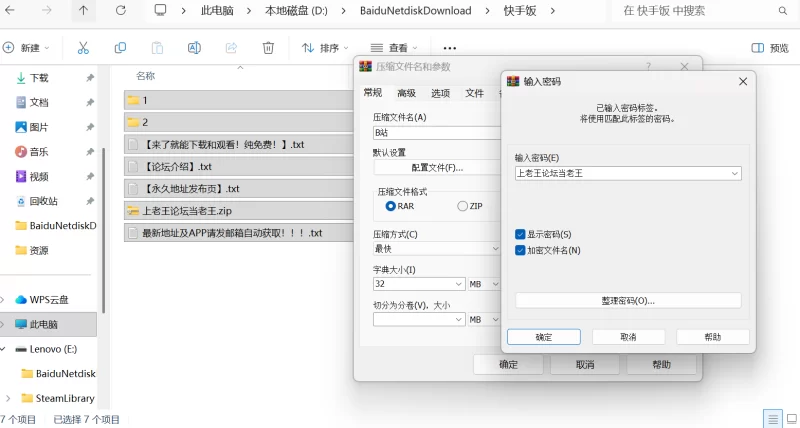Switch to the 选项 tab
This screenshot has width=800, height=428.
coord(440,93)
